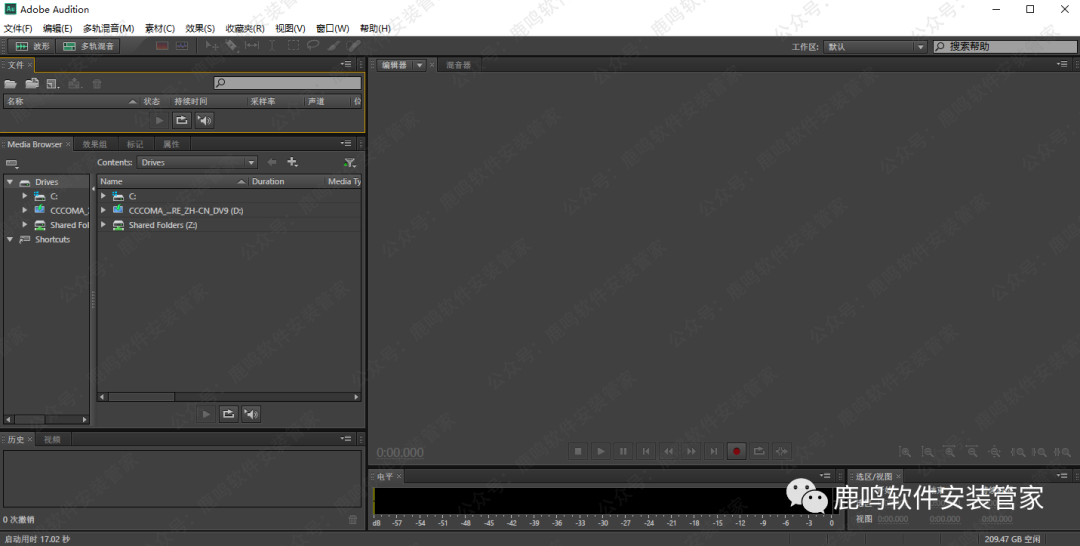Click the Record button in the transport bar
The image size is (1080, 546).
(736, 452)
